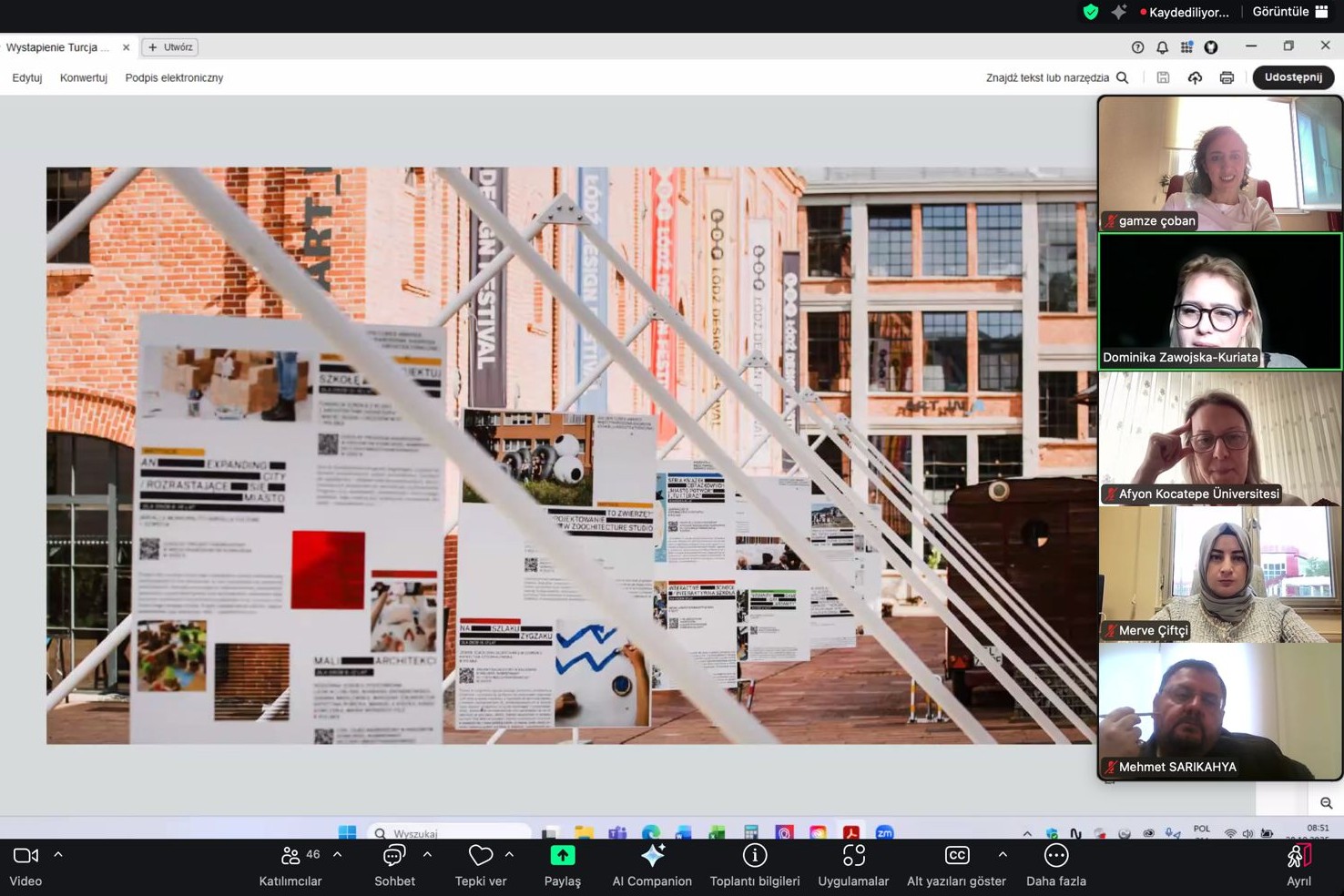Click the print icon in Acrobat toolbar

[x=1227, y=77]
